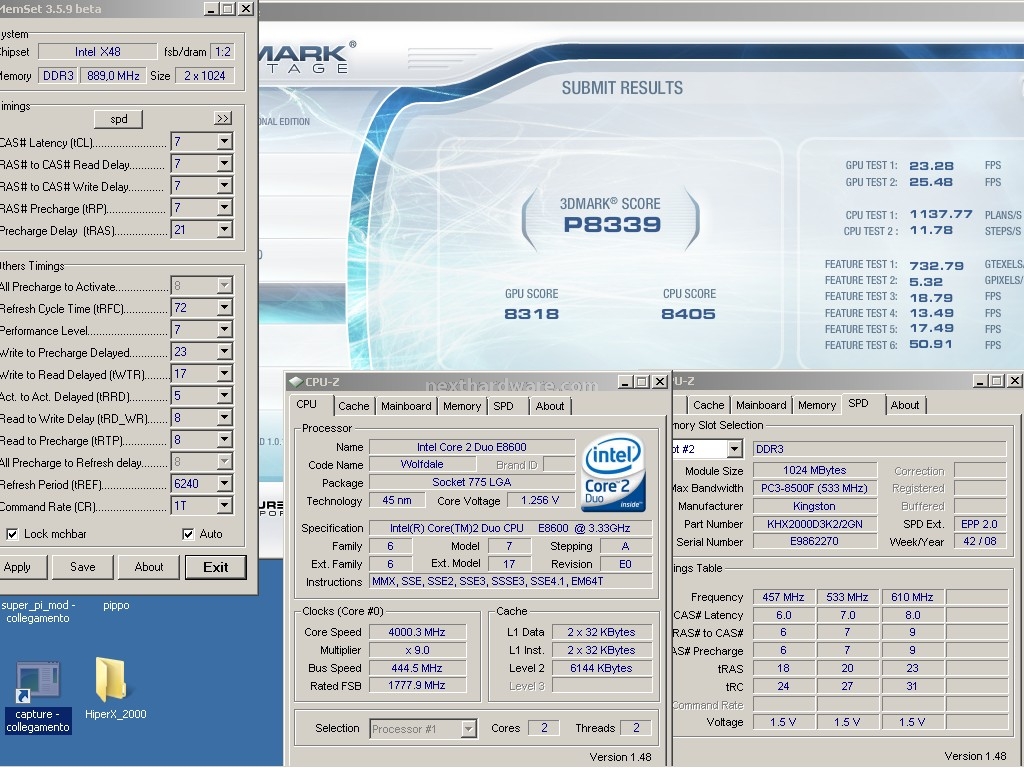Click the Part Number field KHX2000D3K2/2GN

pos(814,524)
